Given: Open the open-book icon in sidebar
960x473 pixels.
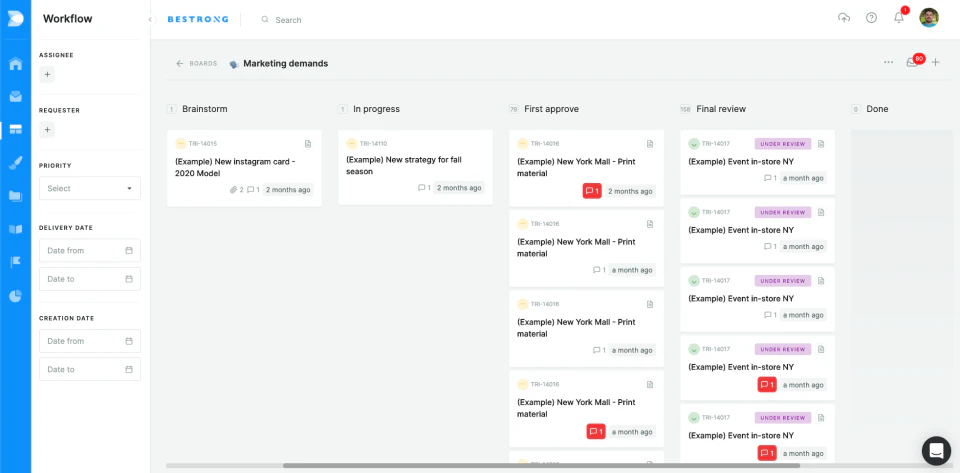Looking at the screenshot, I should click(15, 229).
